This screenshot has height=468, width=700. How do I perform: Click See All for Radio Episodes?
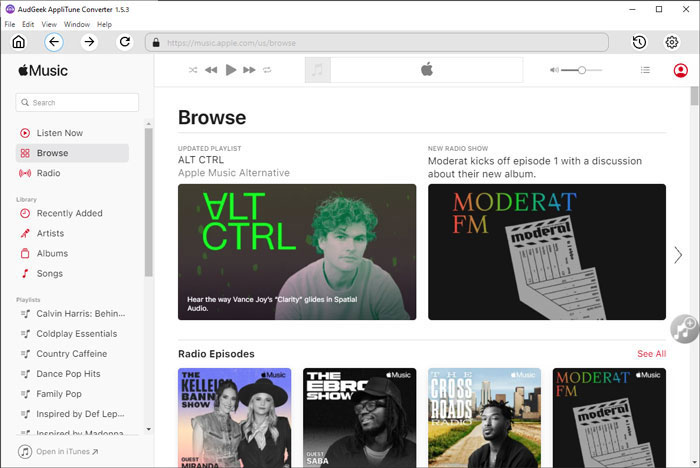coord(651,354)
